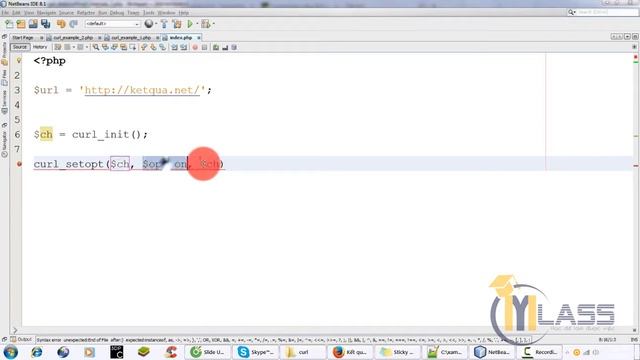This screenshot has width=640, height=360.
Task: Switch to the curl_example_1.php tab
Action: tap(131, 38)
